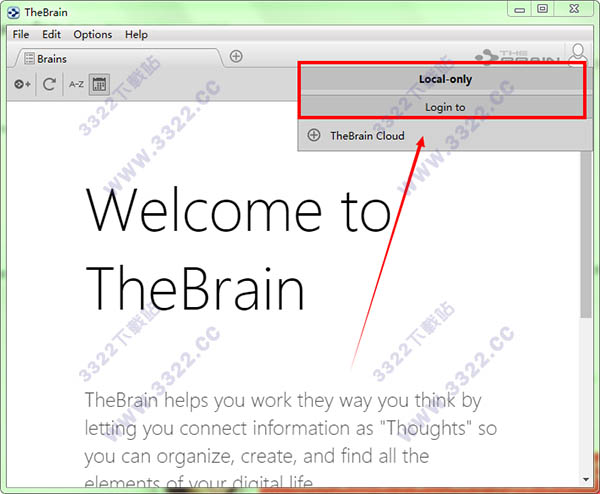This screenshot has height=494, width=600.
Task: Select the Local-only option
Action: coord(445,79)
